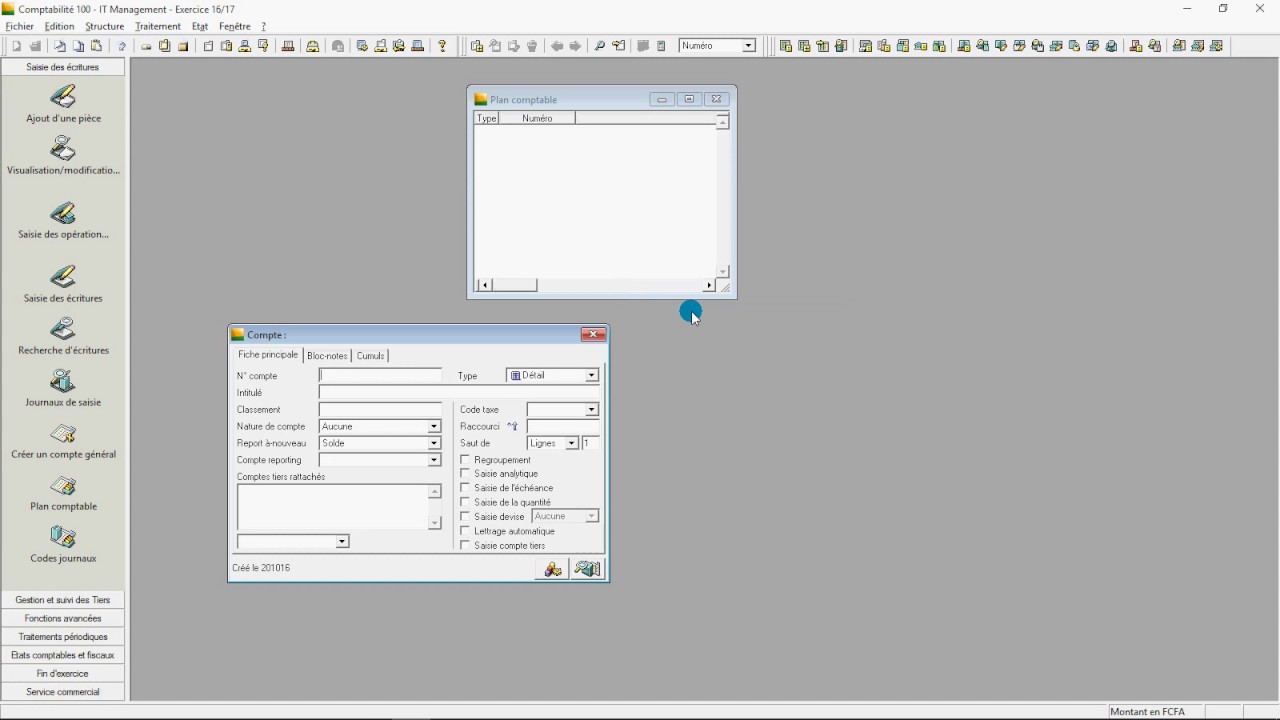Open the Etat menu
The height and width of the screenshot is (720, 1280).
tap(200, 26)
